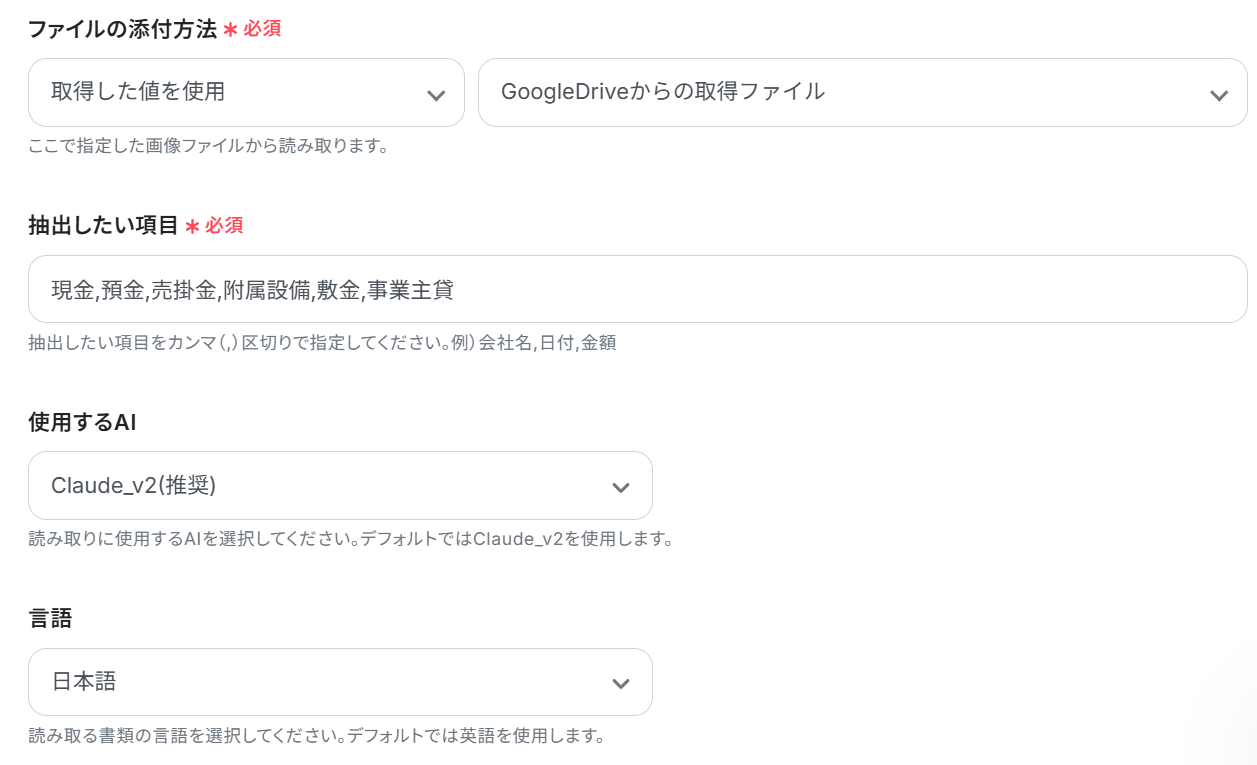
Task: Click the '抽出したい項目' field label
Action: (x=103, y=226)
